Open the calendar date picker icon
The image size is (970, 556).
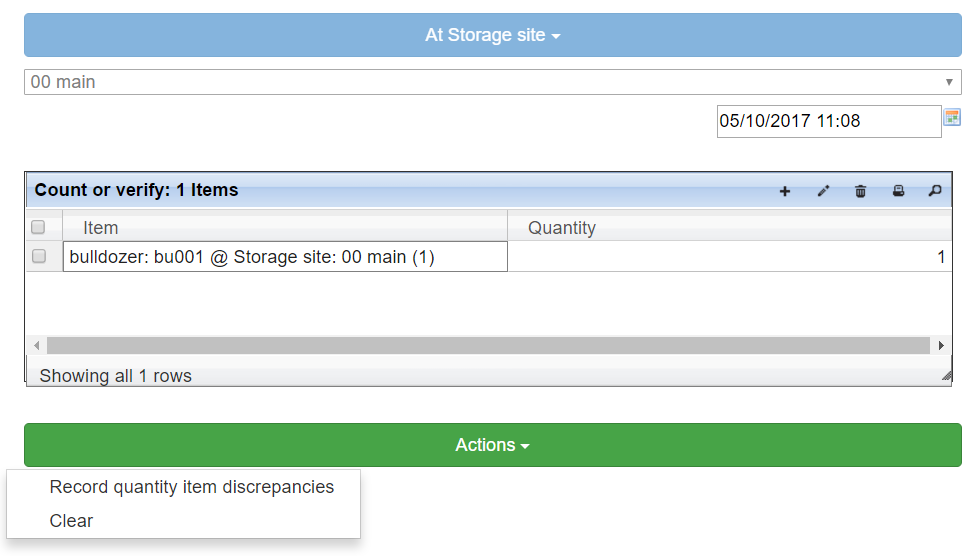click(x=952, y=117)
